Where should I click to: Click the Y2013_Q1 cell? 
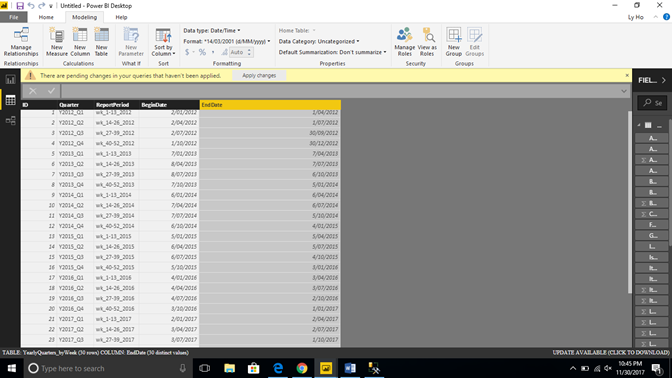point(75,153)
